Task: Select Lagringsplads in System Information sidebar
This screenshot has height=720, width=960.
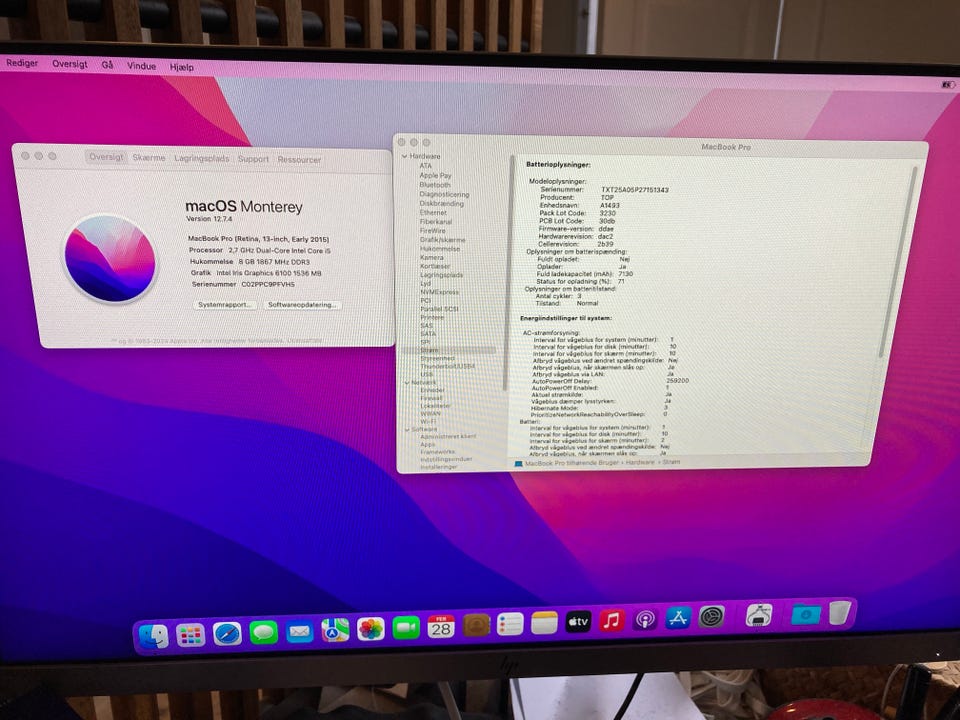Action: 441,275
